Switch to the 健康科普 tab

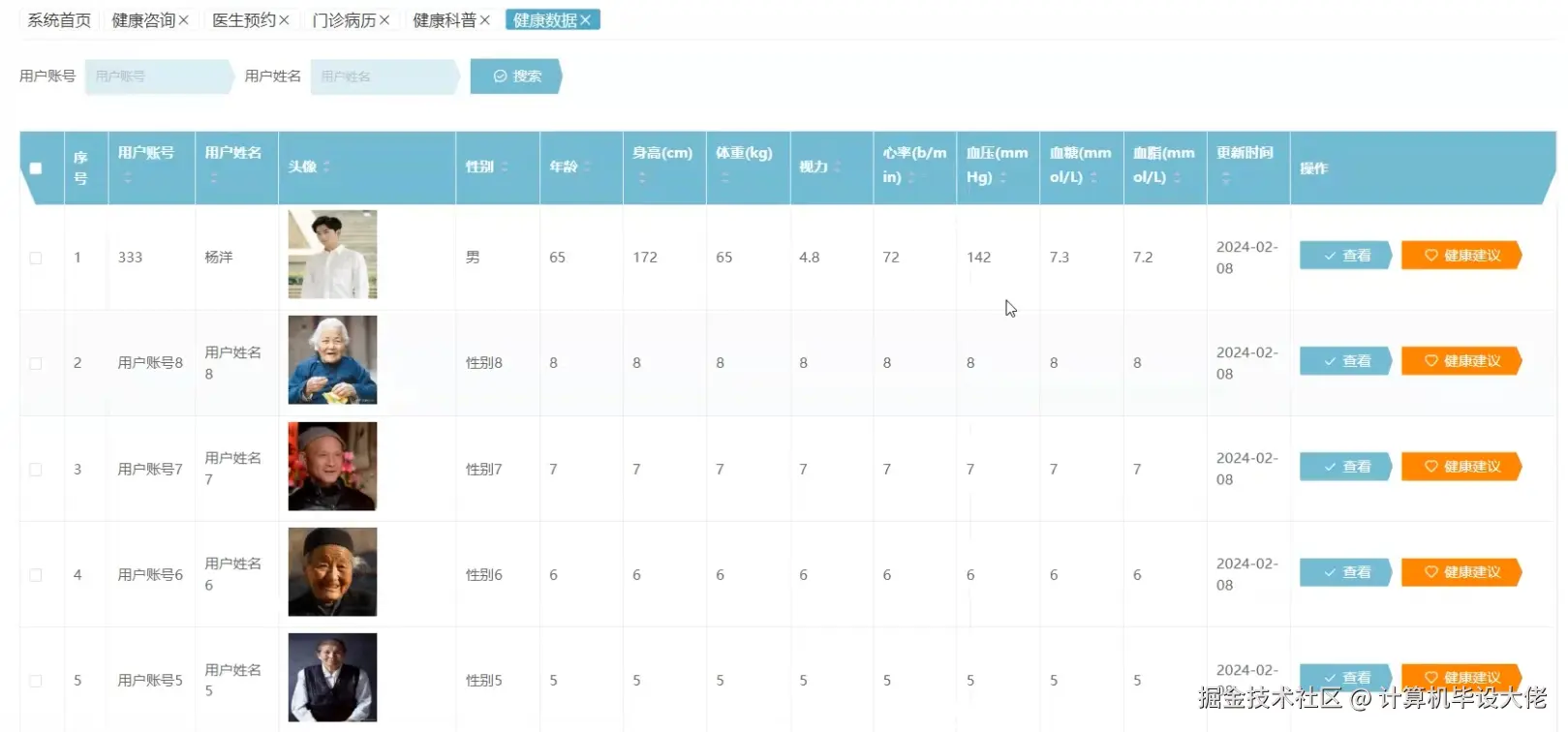tap(445, 20)
